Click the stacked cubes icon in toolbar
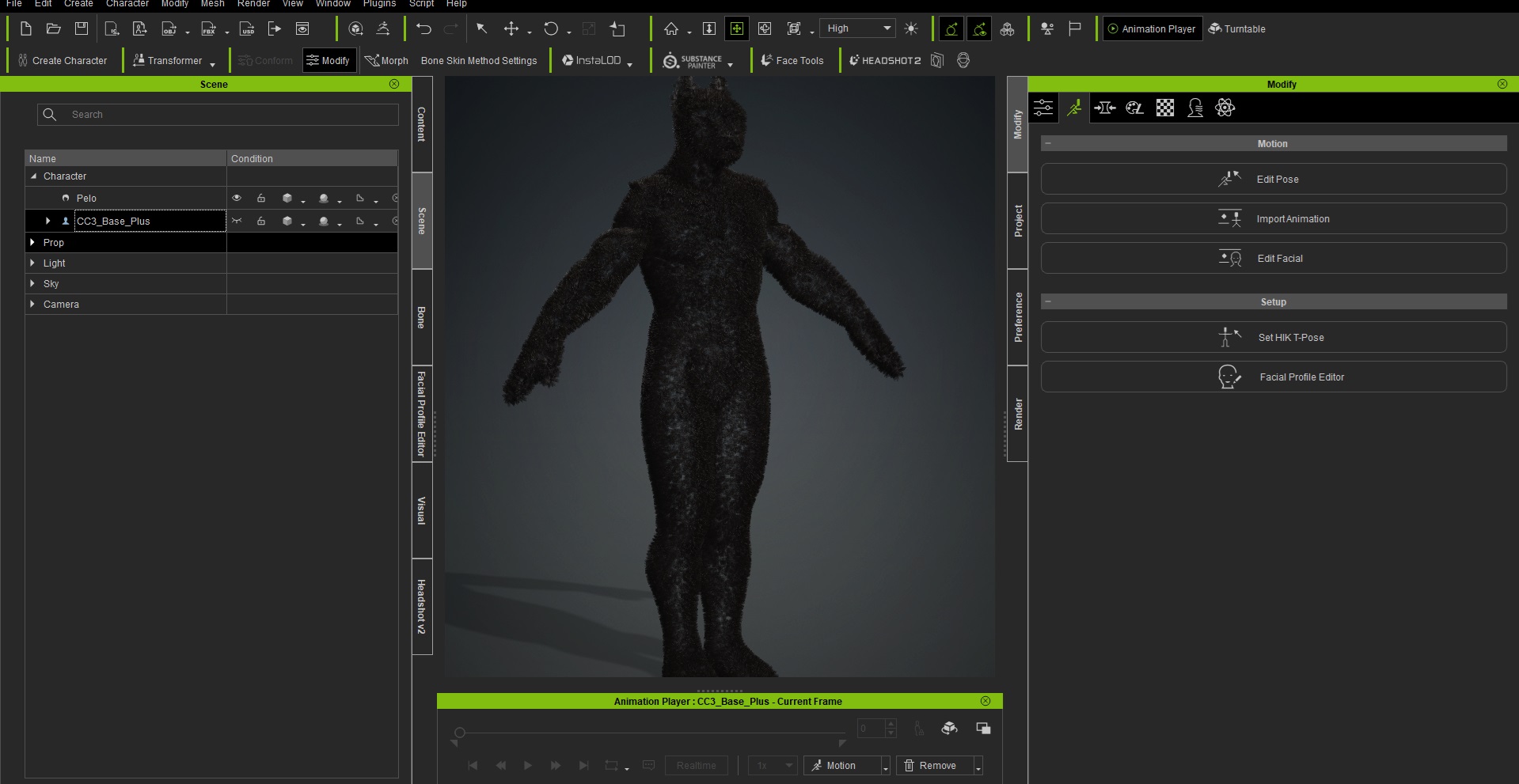 (1007, 29)
